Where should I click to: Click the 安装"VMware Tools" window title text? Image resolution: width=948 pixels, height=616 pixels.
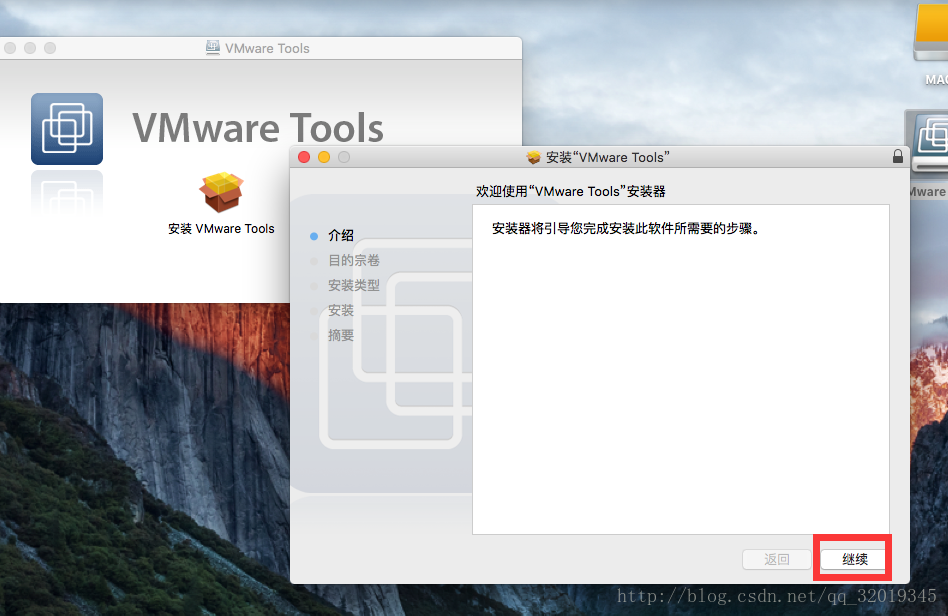pos(608,157)
